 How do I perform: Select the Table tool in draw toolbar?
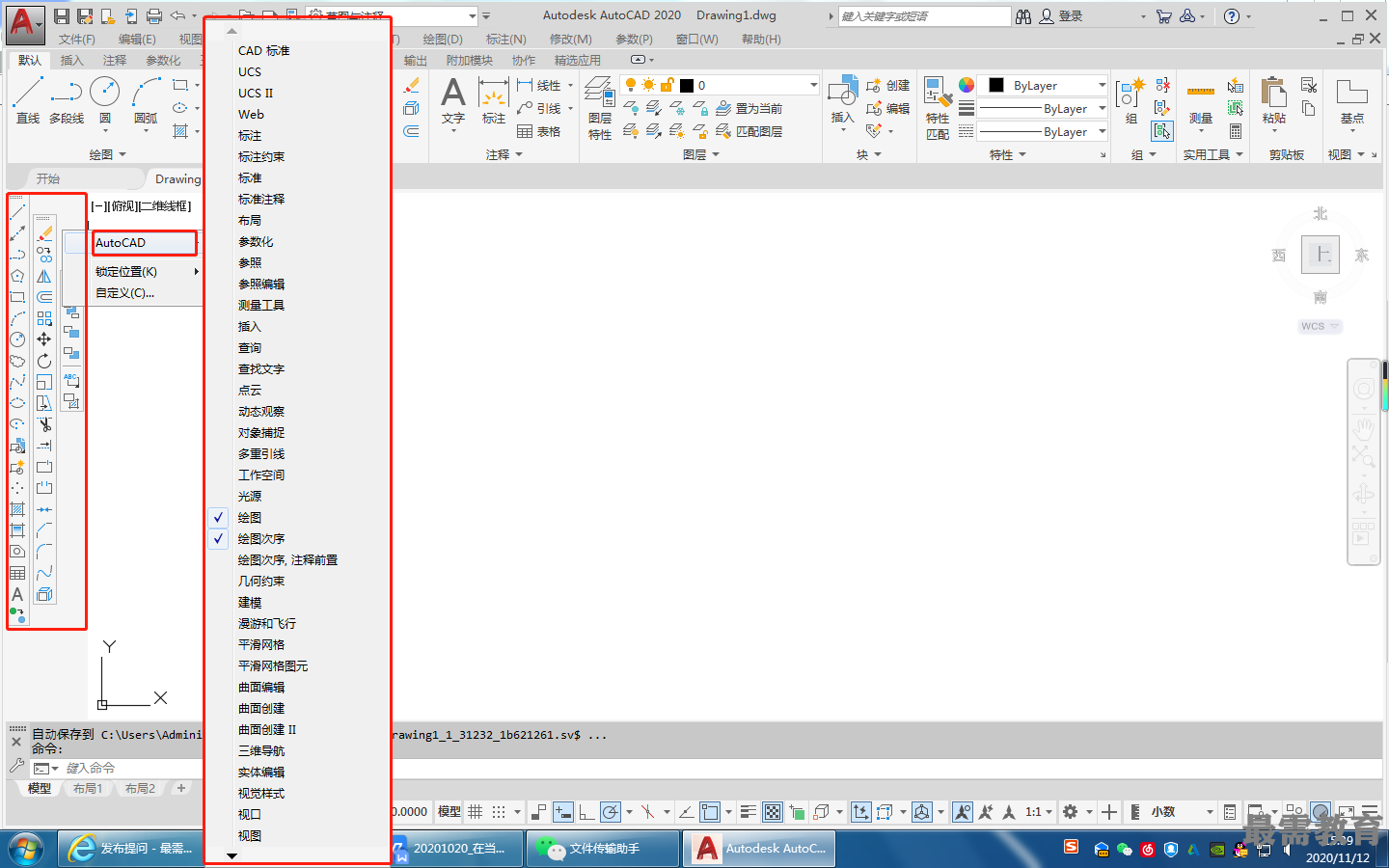[x=17, y=573]
